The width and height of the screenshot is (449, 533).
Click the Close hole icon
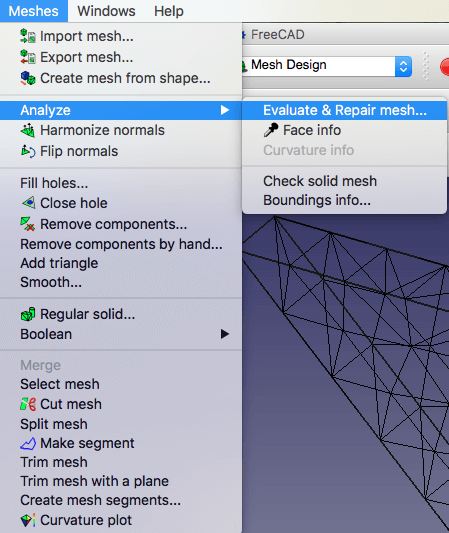[x=28, y=203]
